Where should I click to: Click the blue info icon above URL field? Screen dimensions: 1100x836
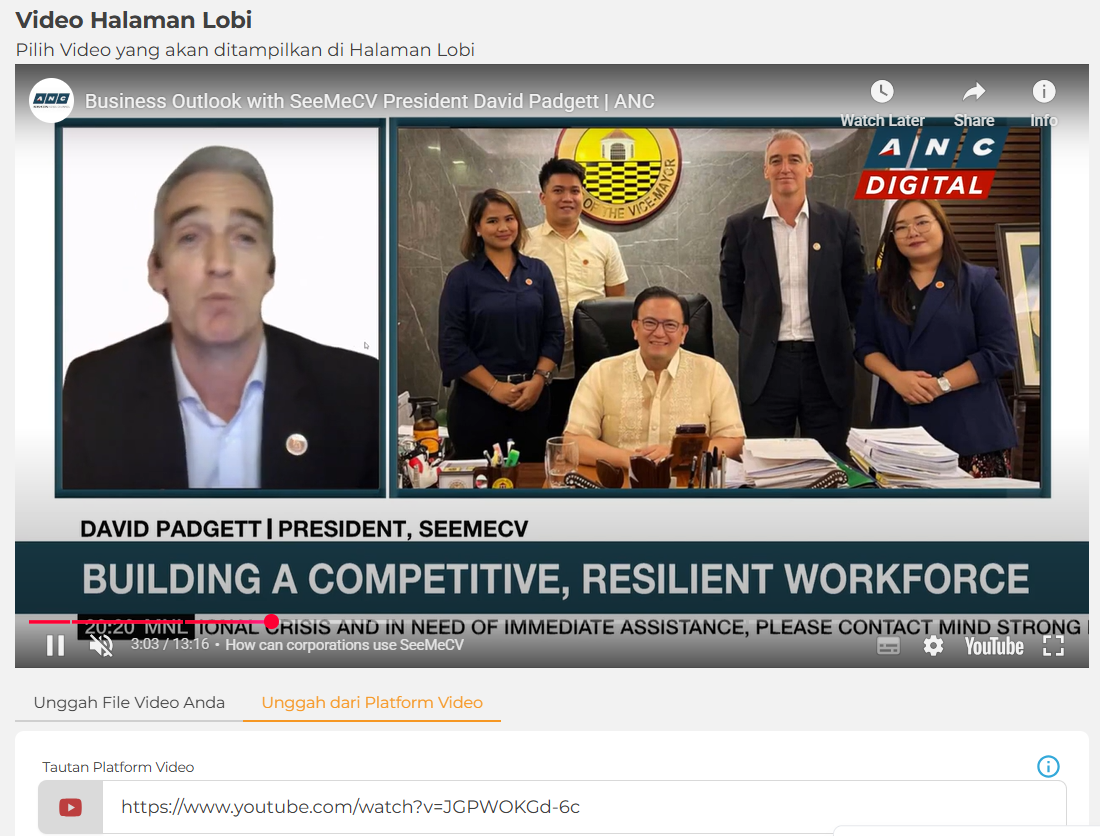click(1048, 767)
